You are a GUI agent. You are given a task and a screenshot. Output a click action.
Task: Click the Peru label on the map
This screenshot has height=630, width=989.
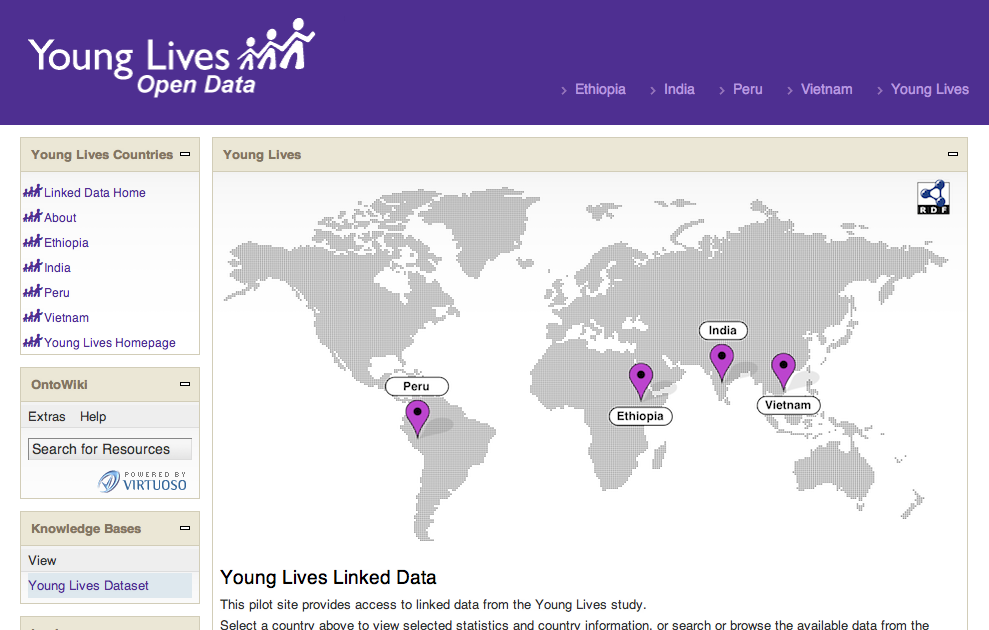[416, 386]
